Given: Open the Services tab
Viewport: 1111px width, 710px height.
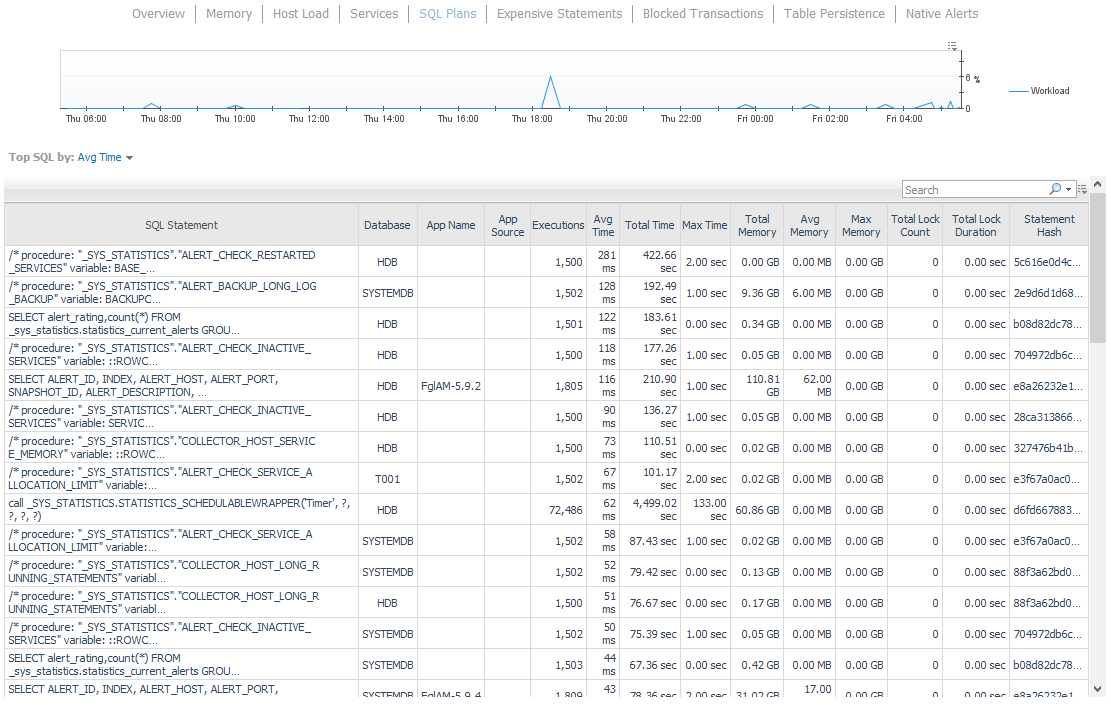Looking at the screenshot, I should pyautogui.click(x=374, y=13).
